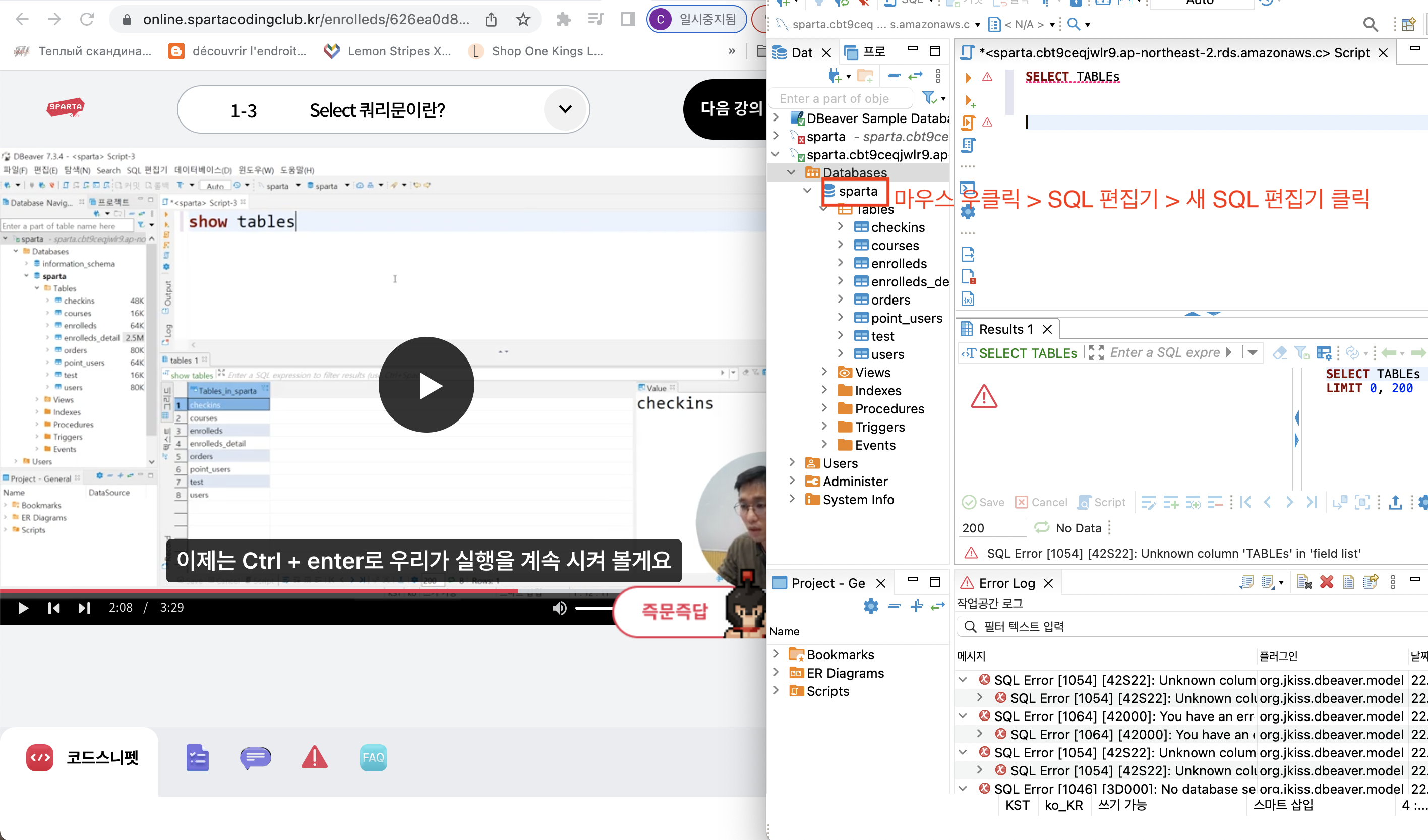The height and width of the screenshot is (840, 1428).
Task: Open the FAQ icon
Action: [373, 757]
